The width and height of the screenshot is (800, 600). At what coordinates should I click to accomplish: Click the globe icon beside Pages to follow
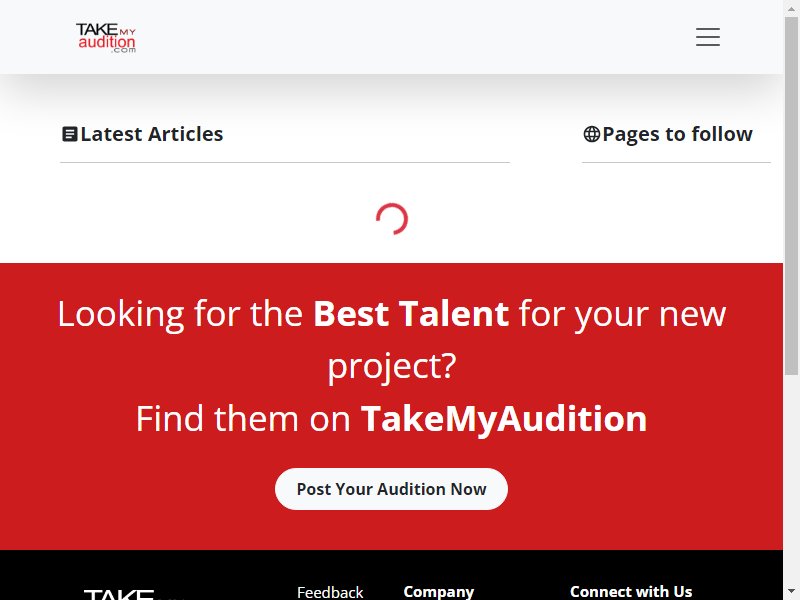[591, 134]
